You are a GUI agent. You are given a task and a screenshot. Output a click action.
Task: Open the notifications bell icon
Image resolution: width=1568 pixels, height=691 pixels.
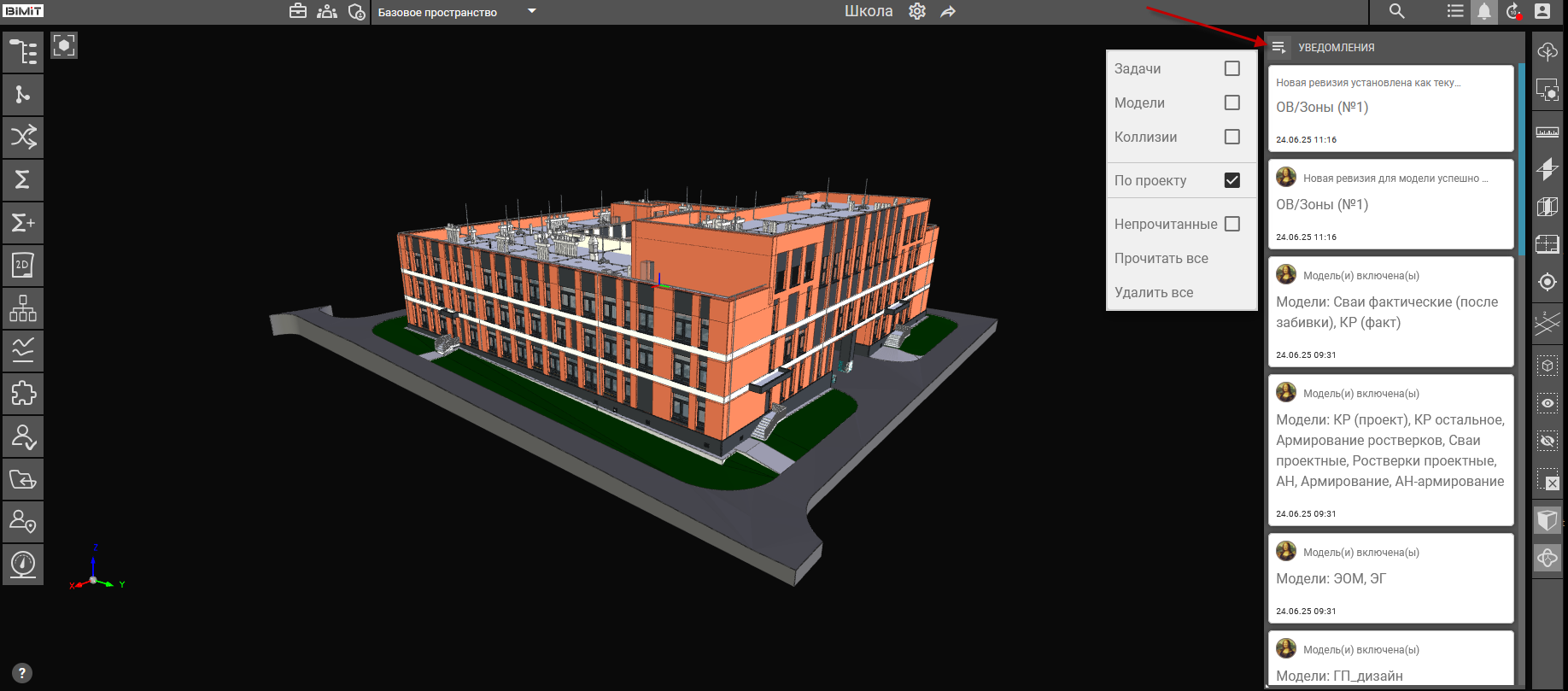pos(1484,12)
